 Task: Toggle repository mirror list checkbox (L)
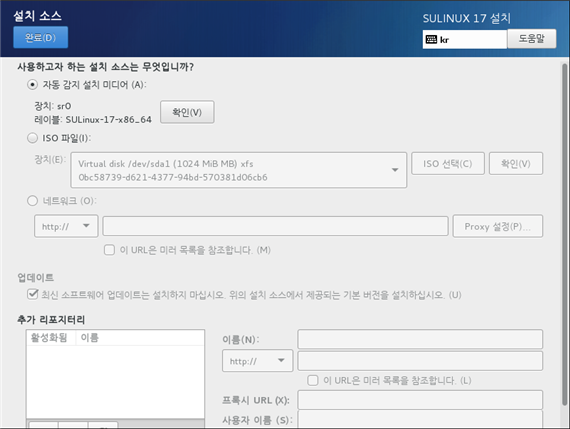click(313, 381)
